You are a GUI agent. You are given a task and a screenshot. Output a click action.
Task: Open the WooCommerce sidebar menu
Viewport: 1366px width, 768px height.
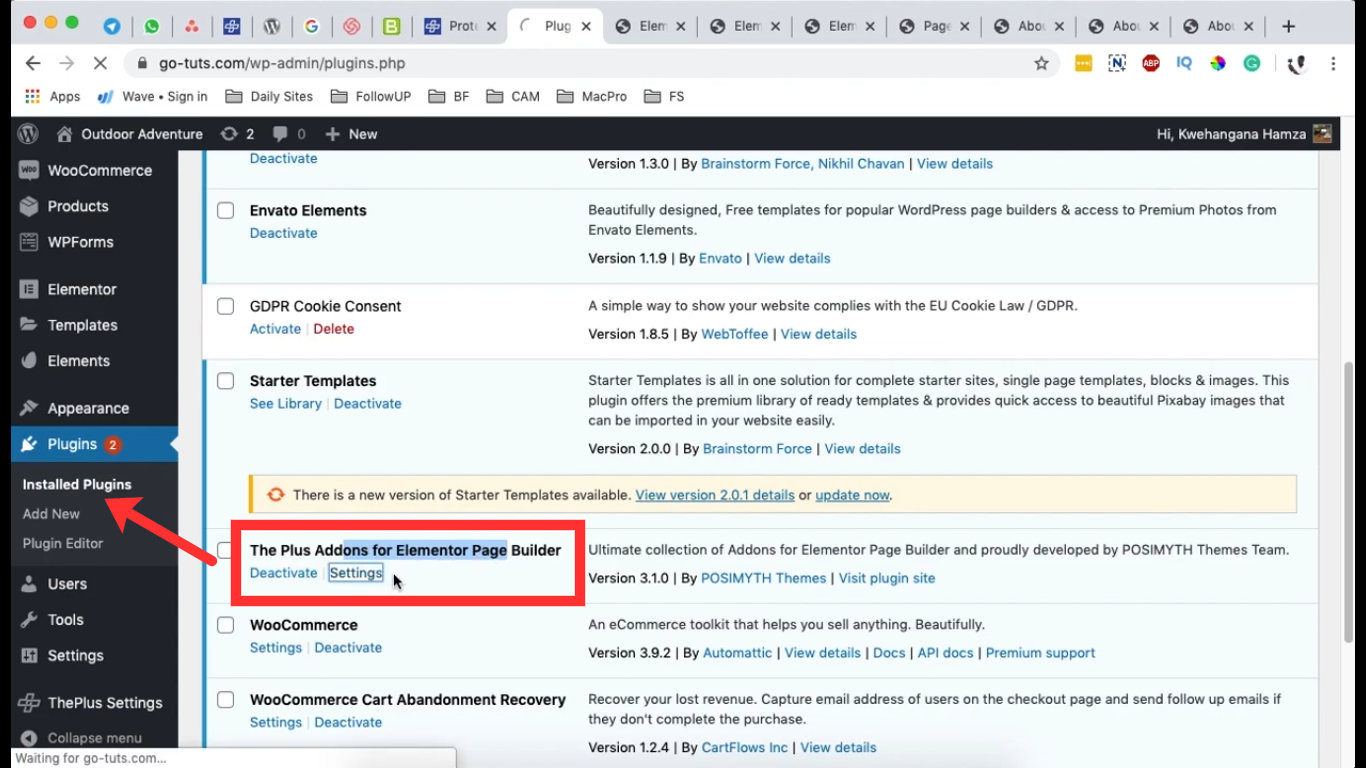95,170
